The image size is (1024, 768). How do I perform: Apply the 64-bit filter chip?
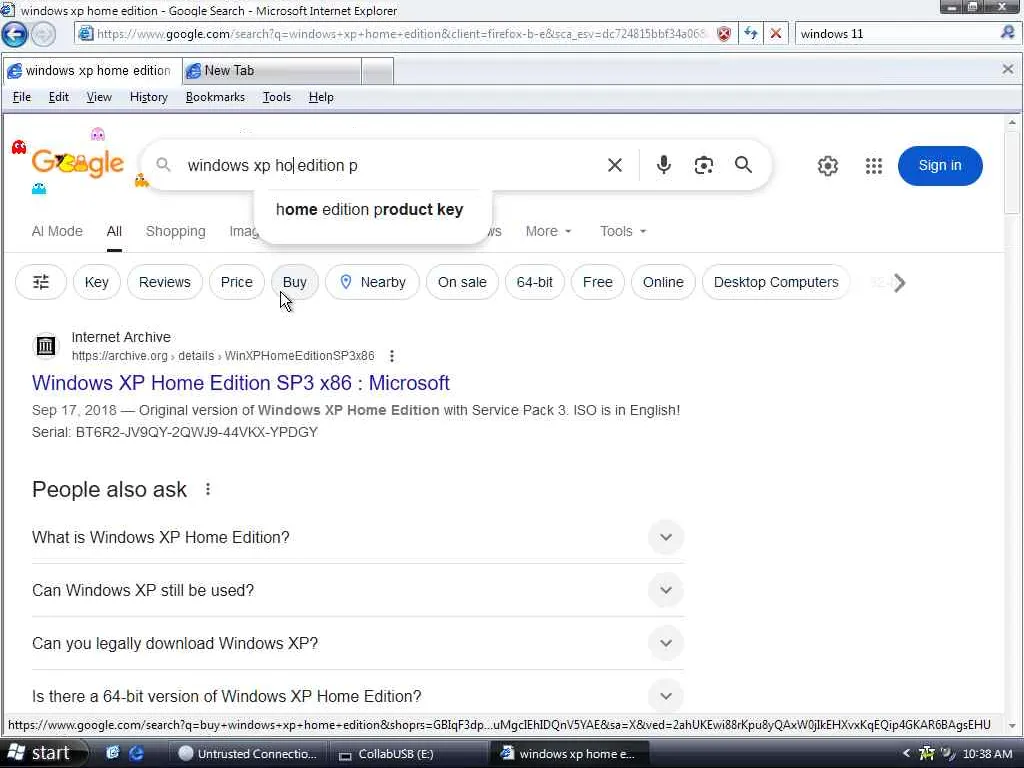[x=534, y=282]
